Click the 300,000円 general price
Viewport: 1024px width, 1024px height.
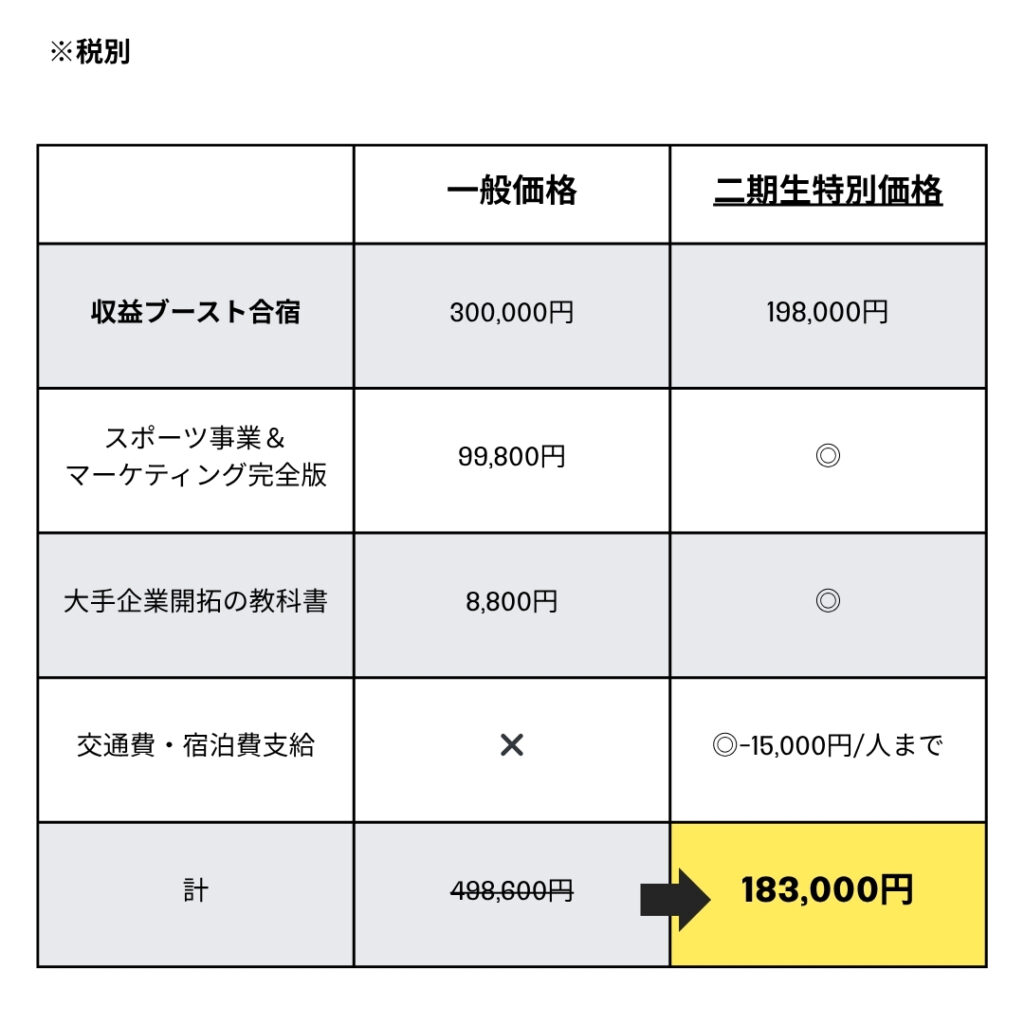(511, 312)
